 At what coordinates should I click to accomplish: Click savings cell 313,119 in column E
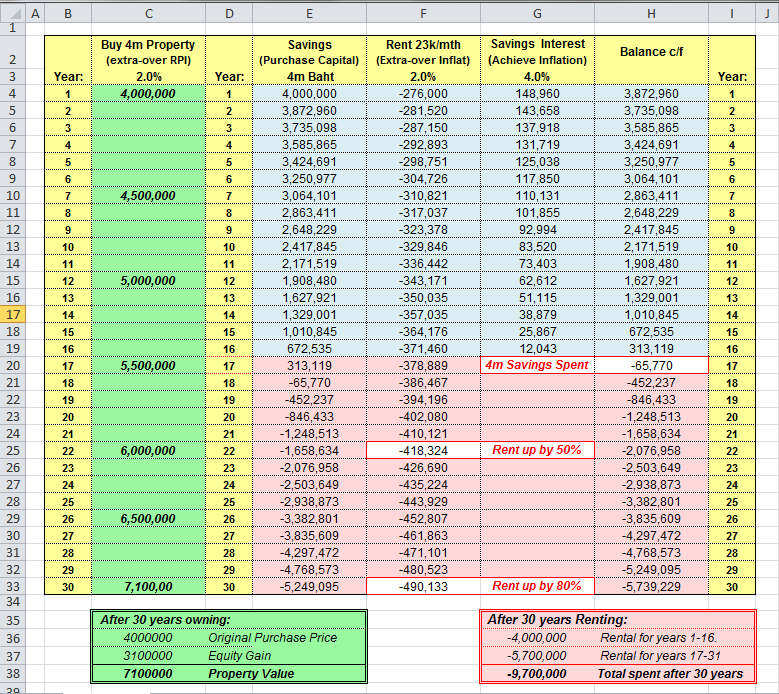click(x=310, y=366)
